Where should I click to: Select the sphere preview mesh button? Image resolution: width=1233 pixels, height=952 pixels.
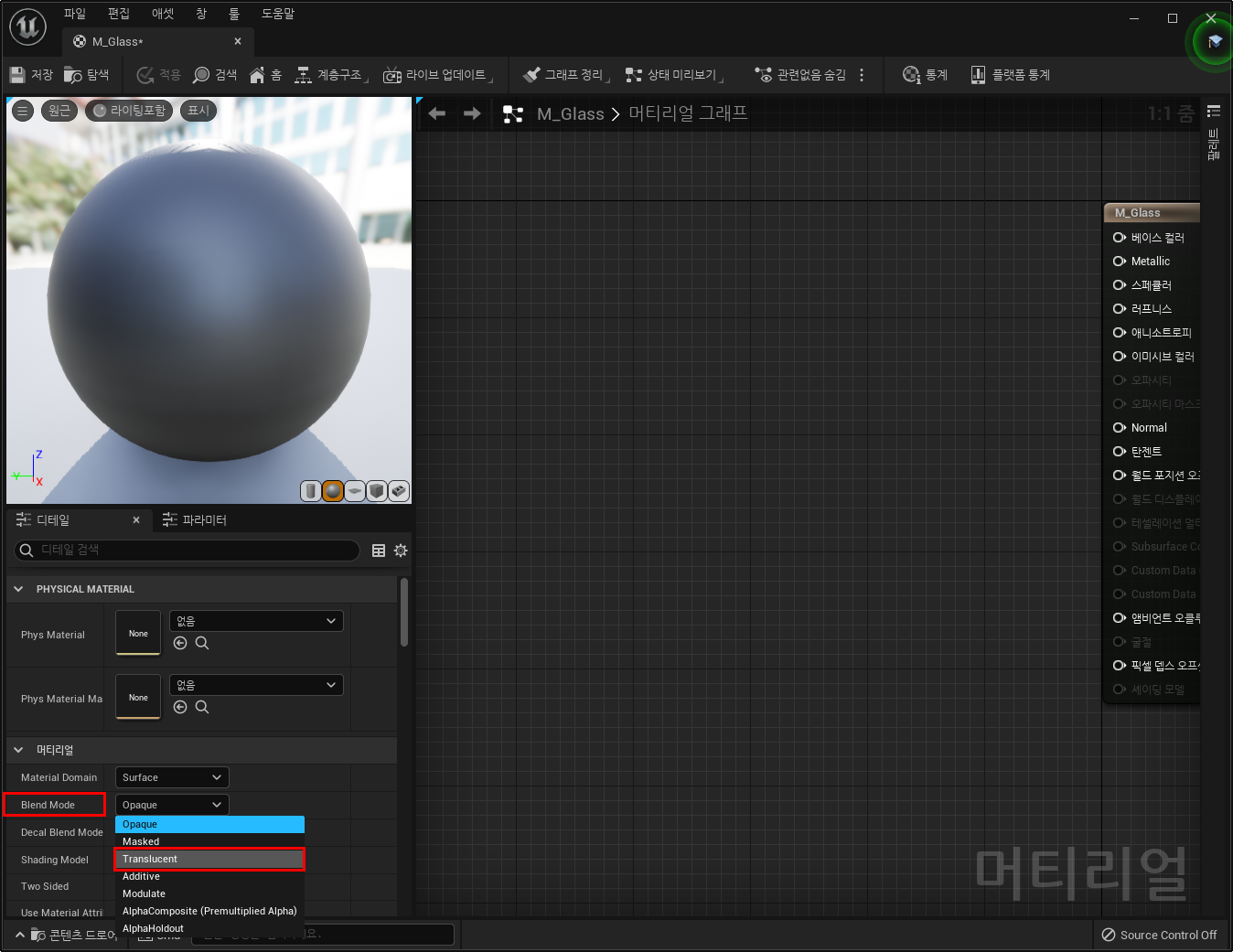tap(333, 491)
